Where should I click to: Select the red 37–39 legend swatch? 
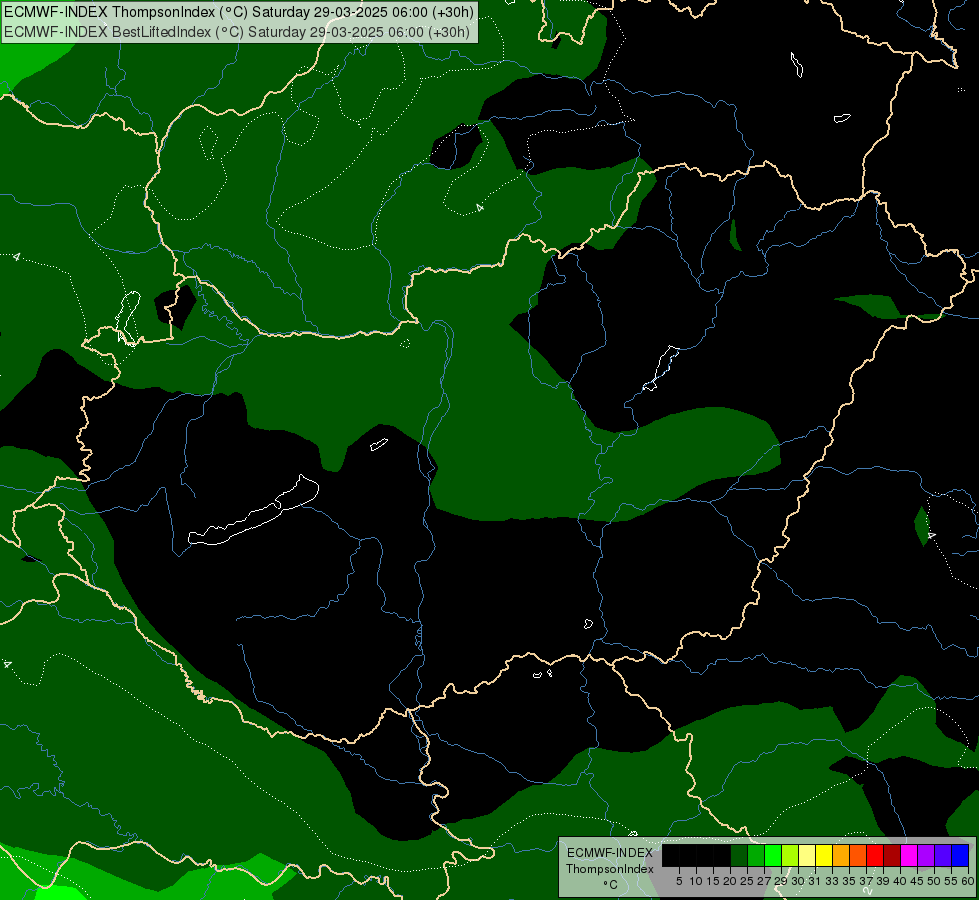875,856
